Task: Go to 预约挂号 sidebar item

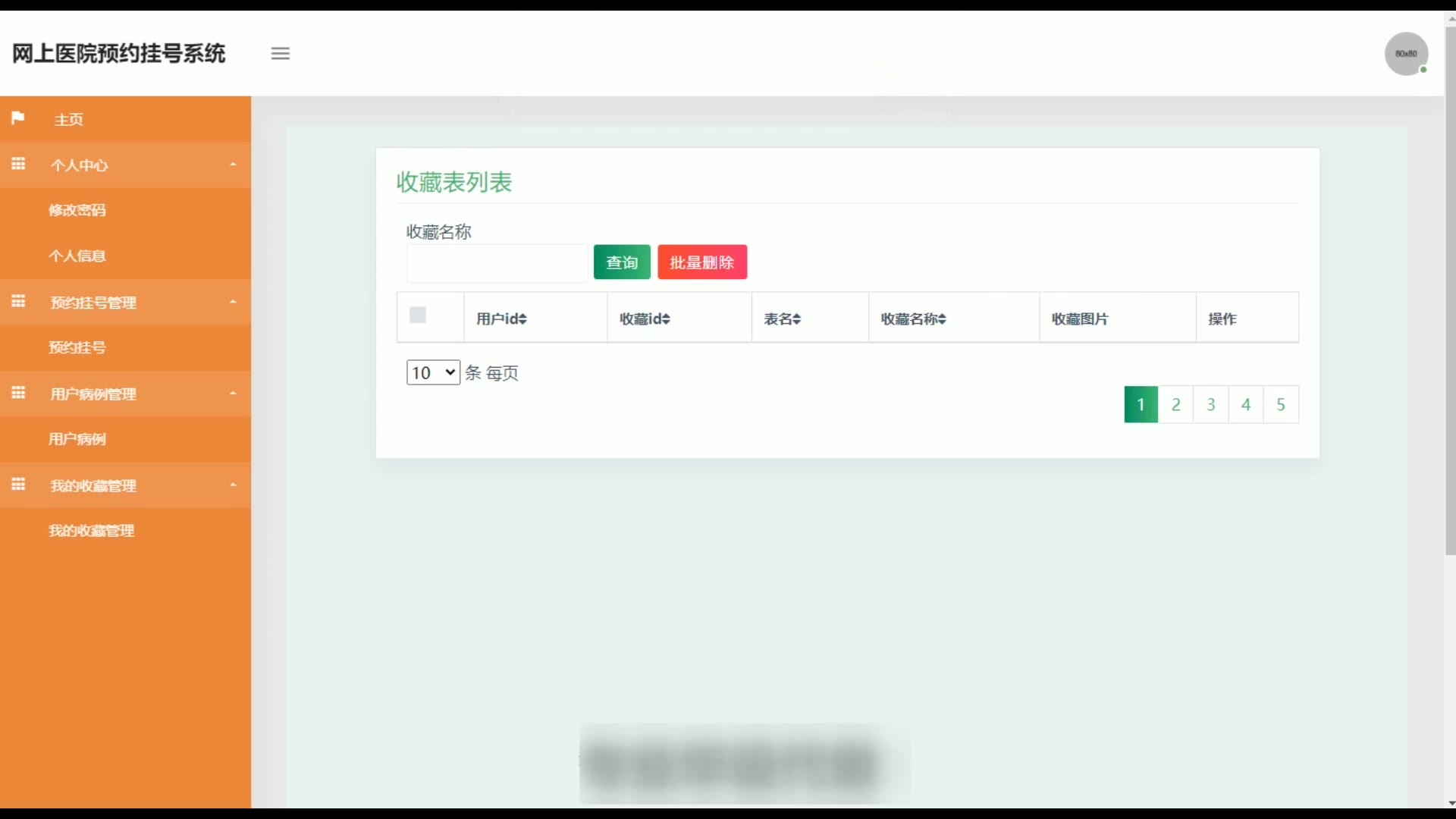Action: (77, 347)
